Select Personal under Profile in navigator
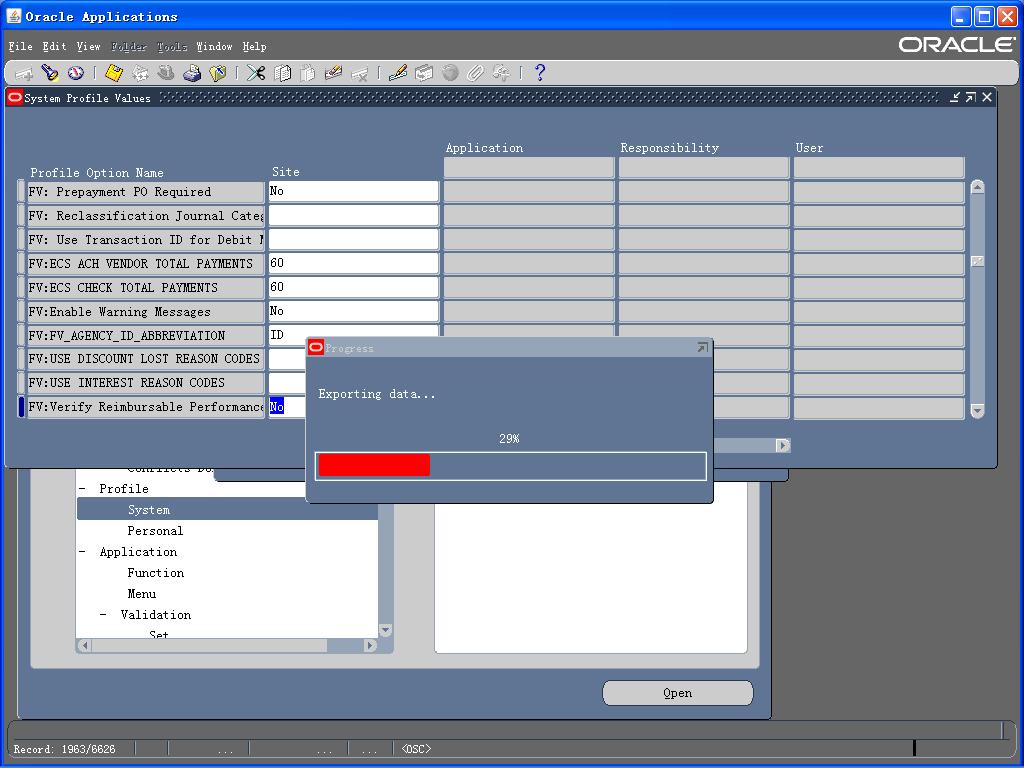Image resolution: width=1024 pixels, height=768 pixels. 155,530
